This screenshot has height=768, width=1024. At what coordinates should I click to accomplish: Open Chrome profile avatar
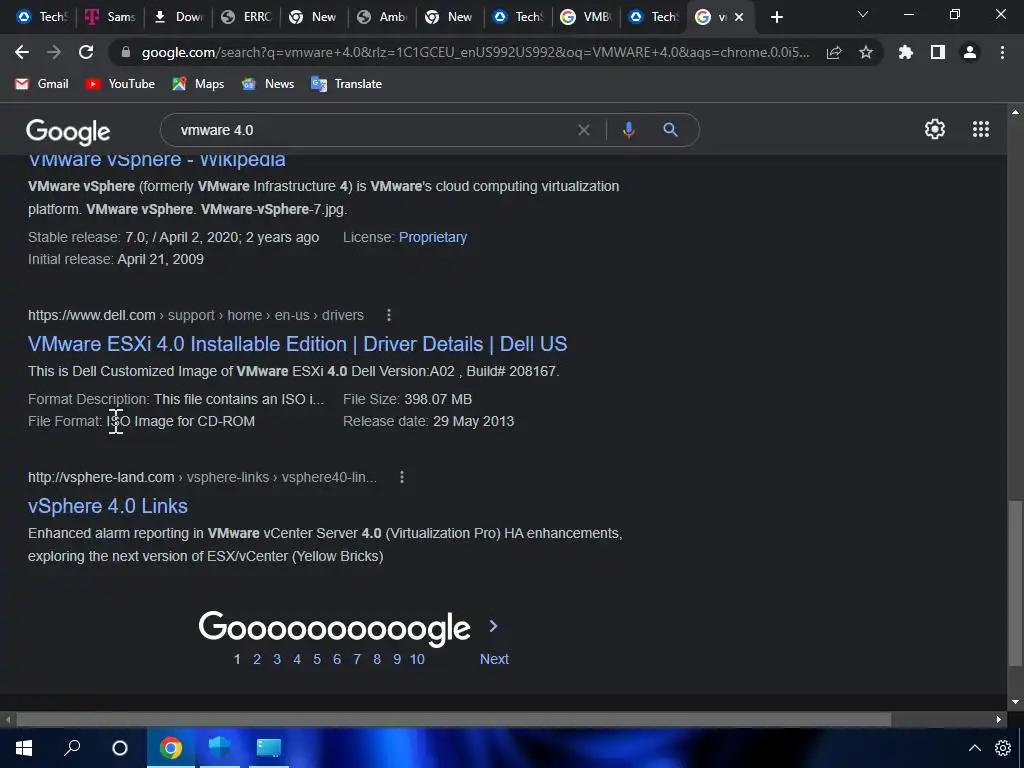(x=970, y=52)
